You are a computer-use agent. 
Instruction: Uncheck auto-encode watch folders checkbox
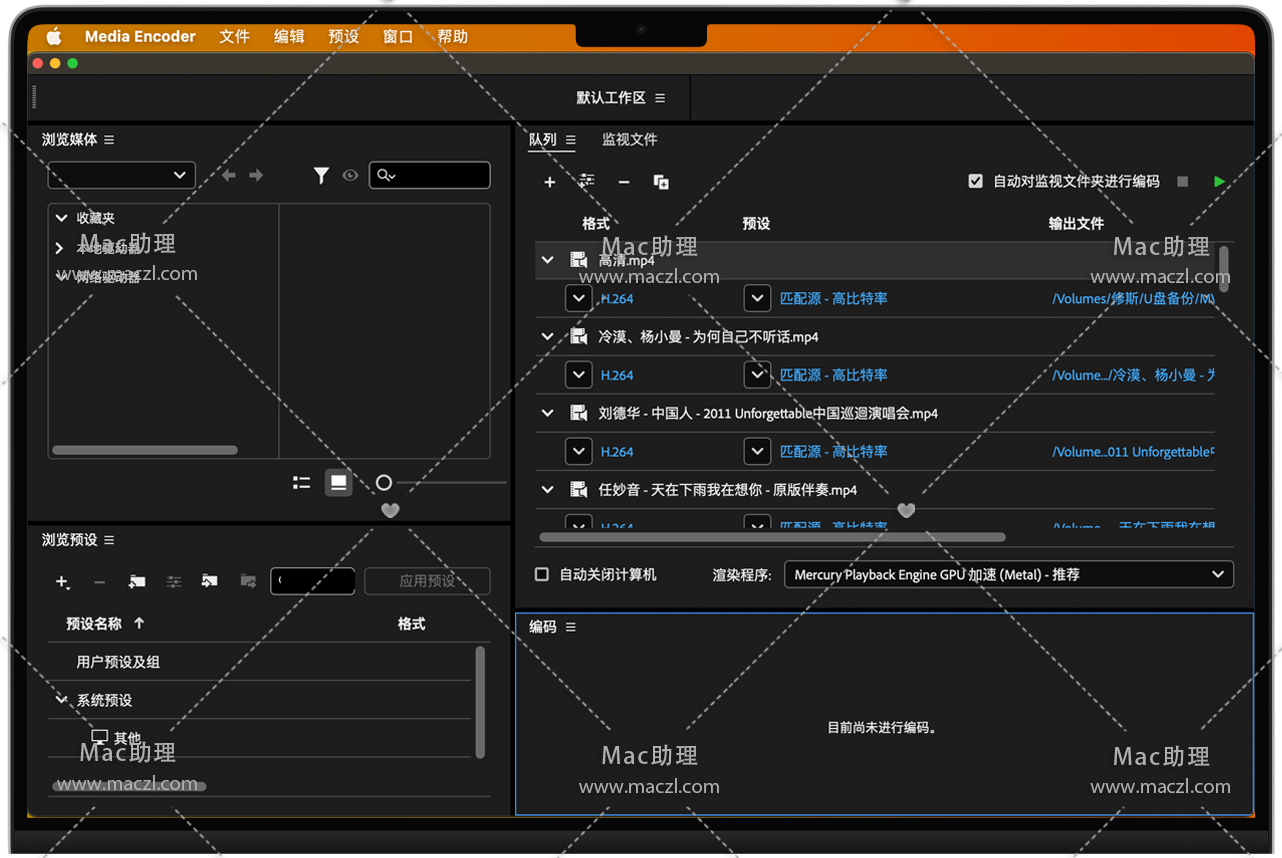tap(976, 181)
